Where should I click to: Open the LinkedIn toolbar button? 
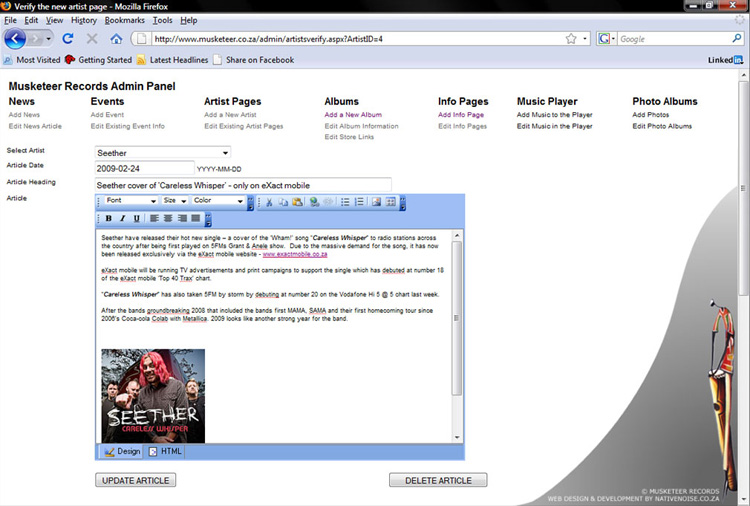[725, 60]
